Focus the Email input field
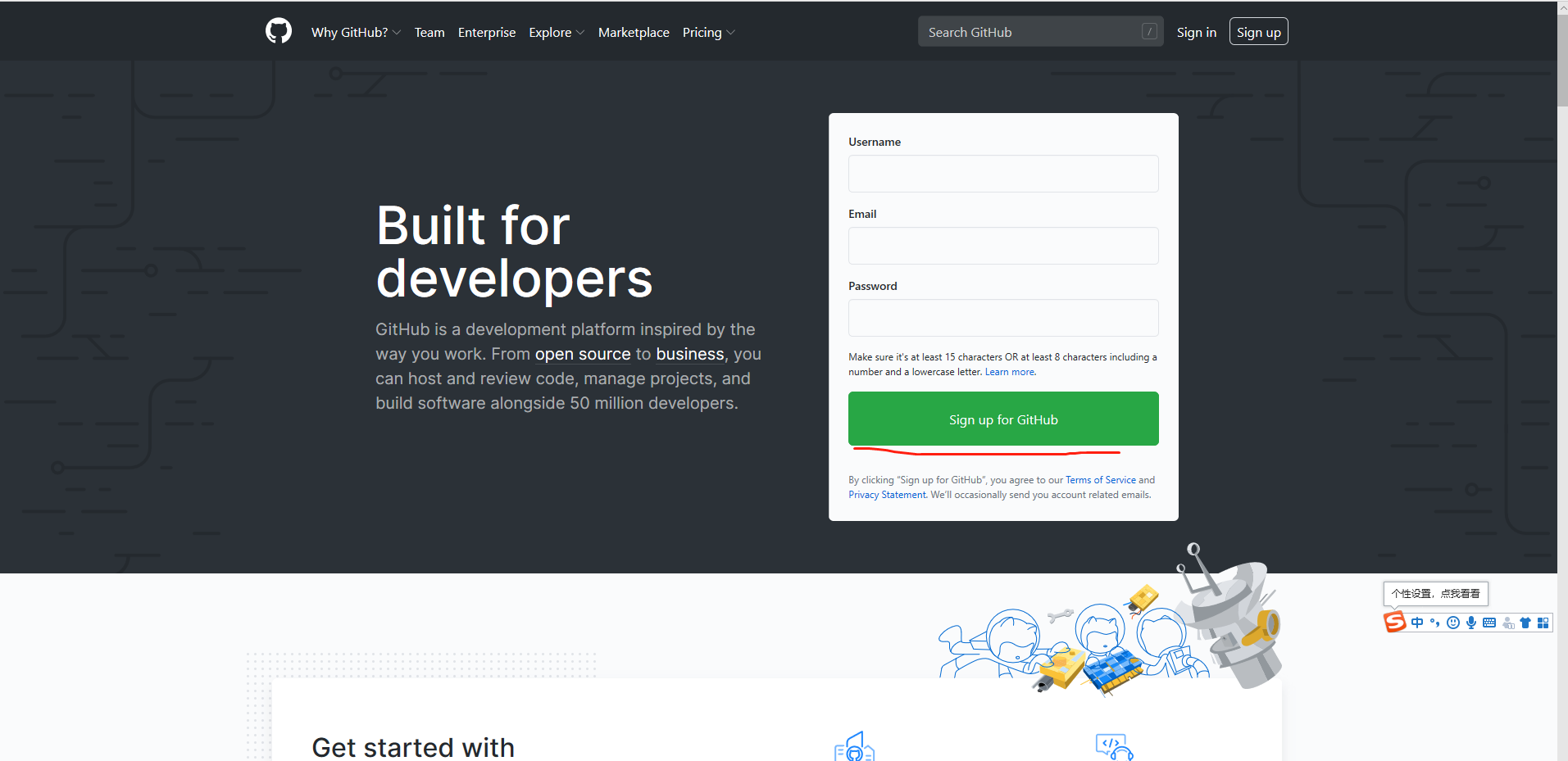This screenshot has width=1568, height=761. (x=1003, y=246)
